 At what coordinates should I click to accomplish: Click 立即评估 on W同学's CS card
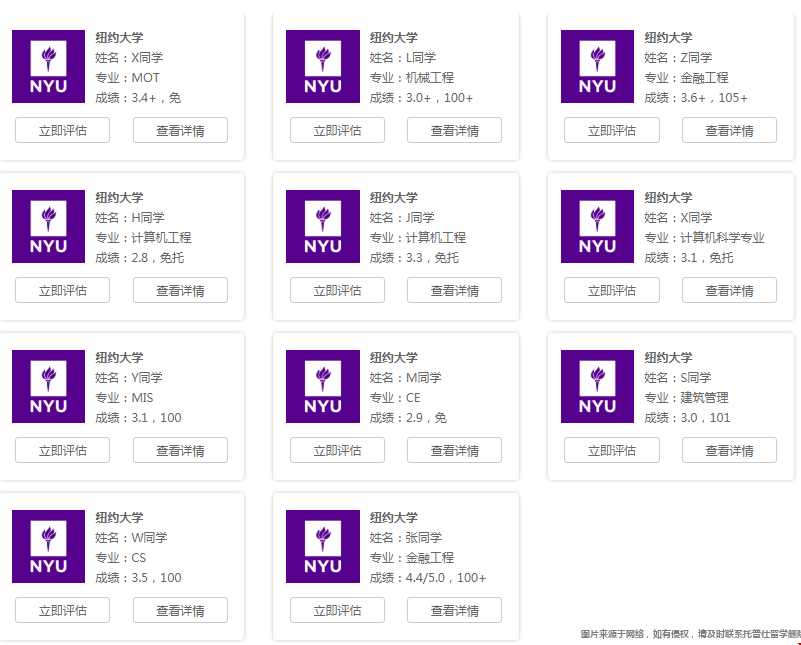point(61,610)
